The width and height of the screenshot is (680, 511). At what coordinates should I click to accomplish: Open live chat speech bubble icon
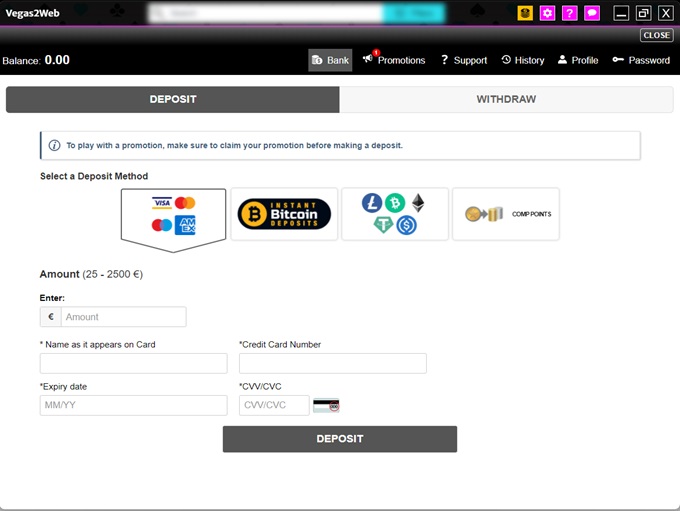pyautogui.click(x=592, y=13)
